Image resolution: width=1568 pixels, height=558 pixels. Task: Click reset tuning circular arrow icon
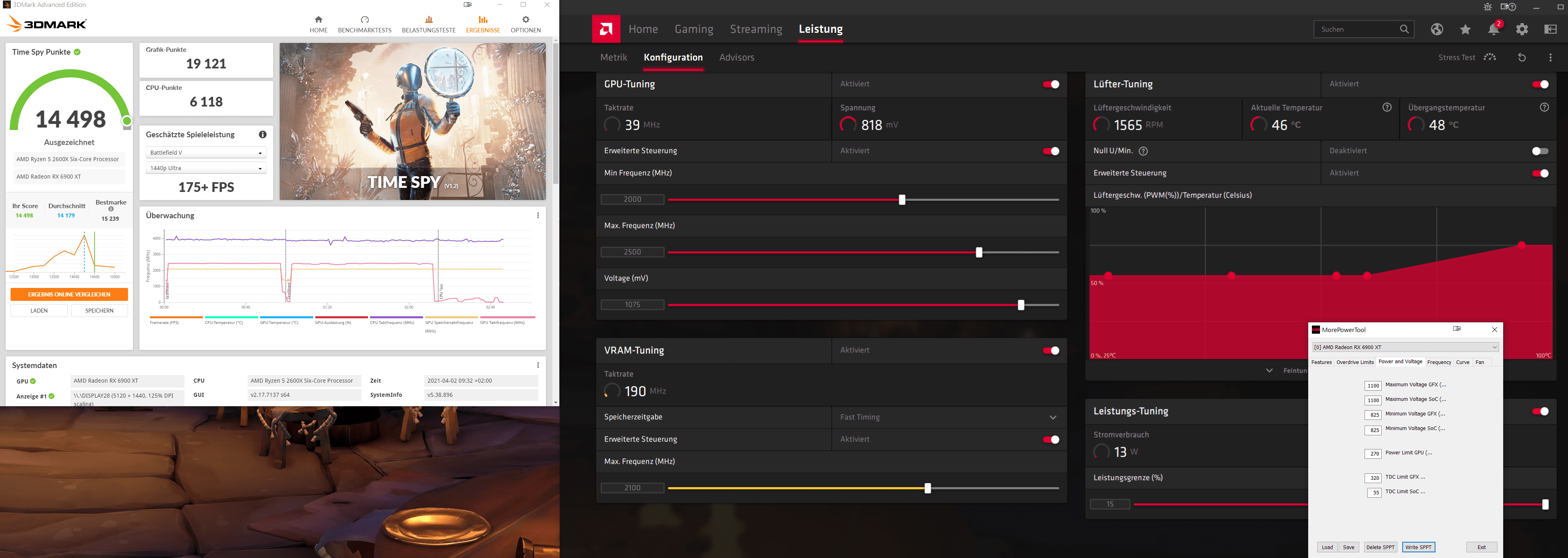pyautogui.click(x=1522, y=57)
